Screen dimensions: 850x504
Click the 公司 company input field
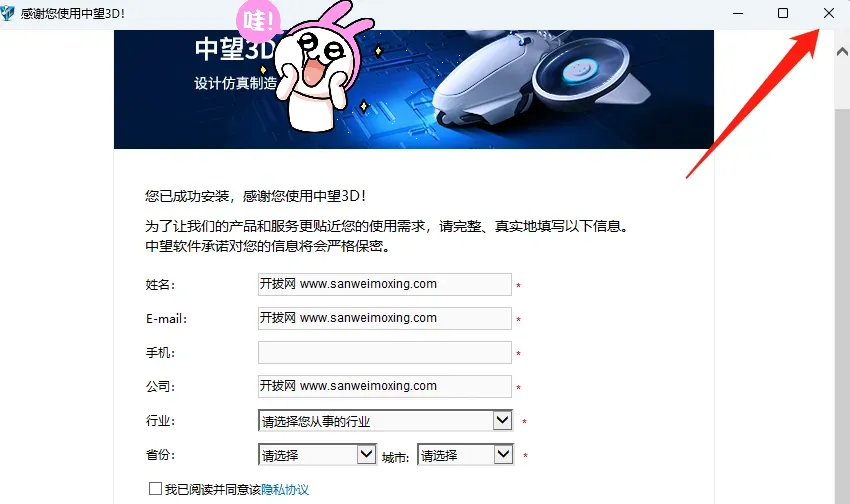[x=384, y=386]
